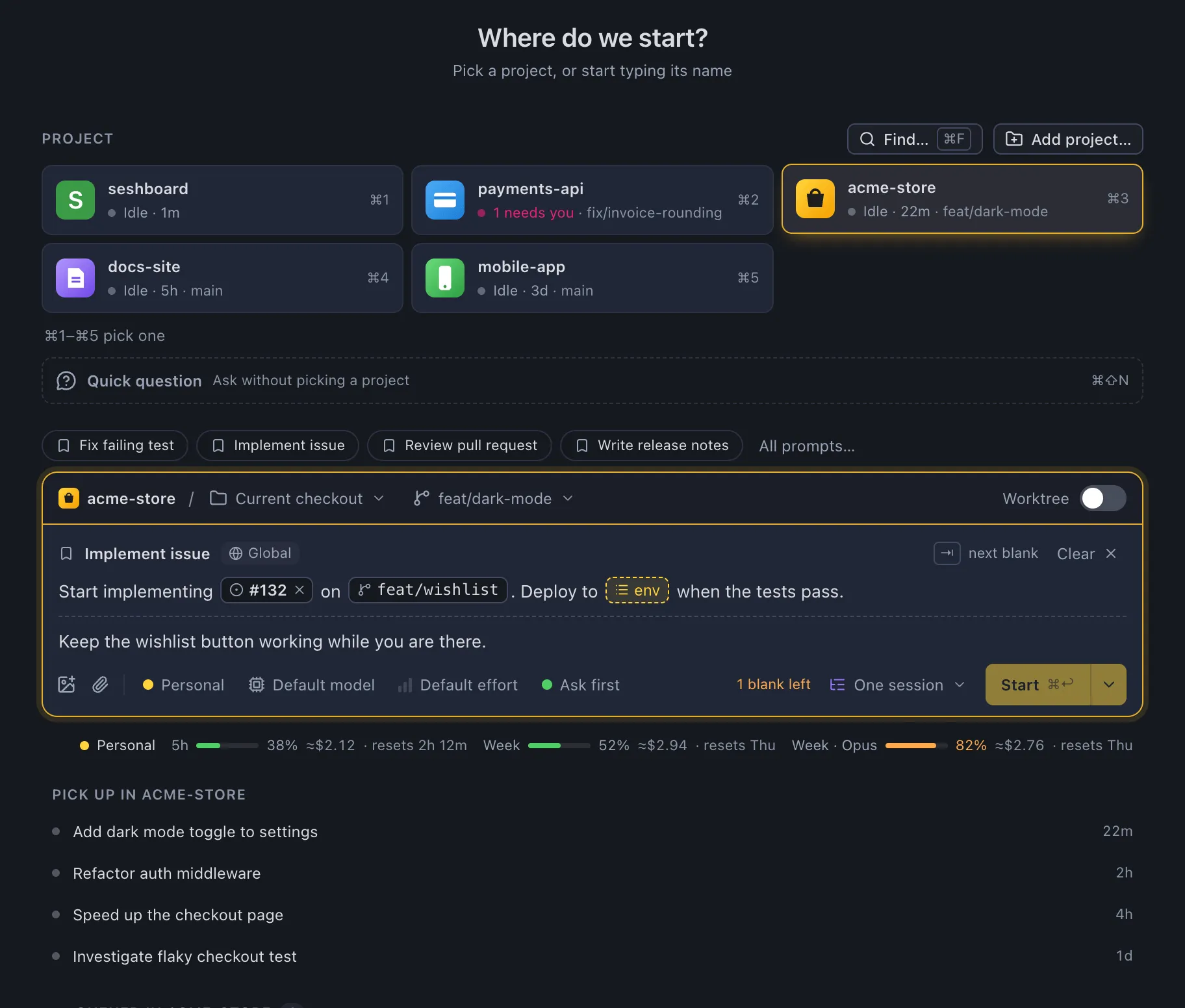The image size is (1185, 1008).
Task: Choose the Review pull request prompt
Action: pyautogui.click(x=459, y=446)
